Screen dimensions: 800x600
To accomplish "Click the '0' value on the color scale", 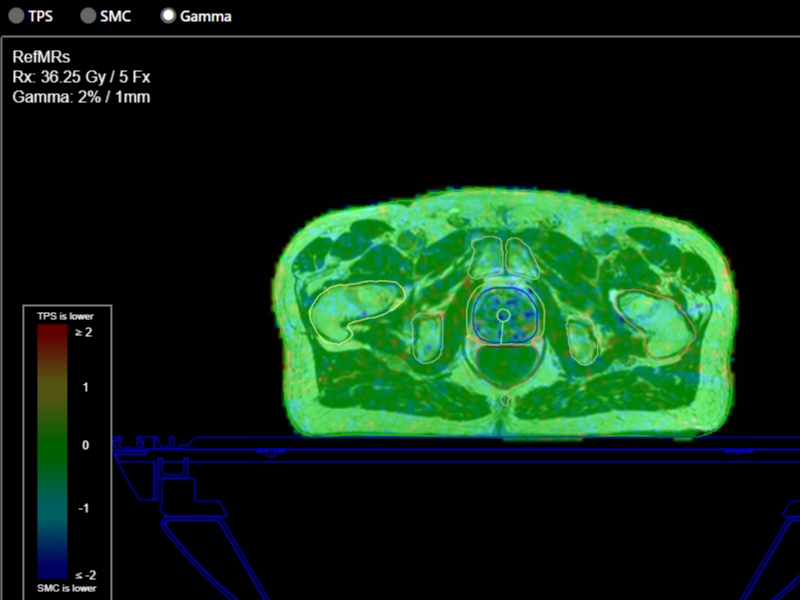I will 86,445.
